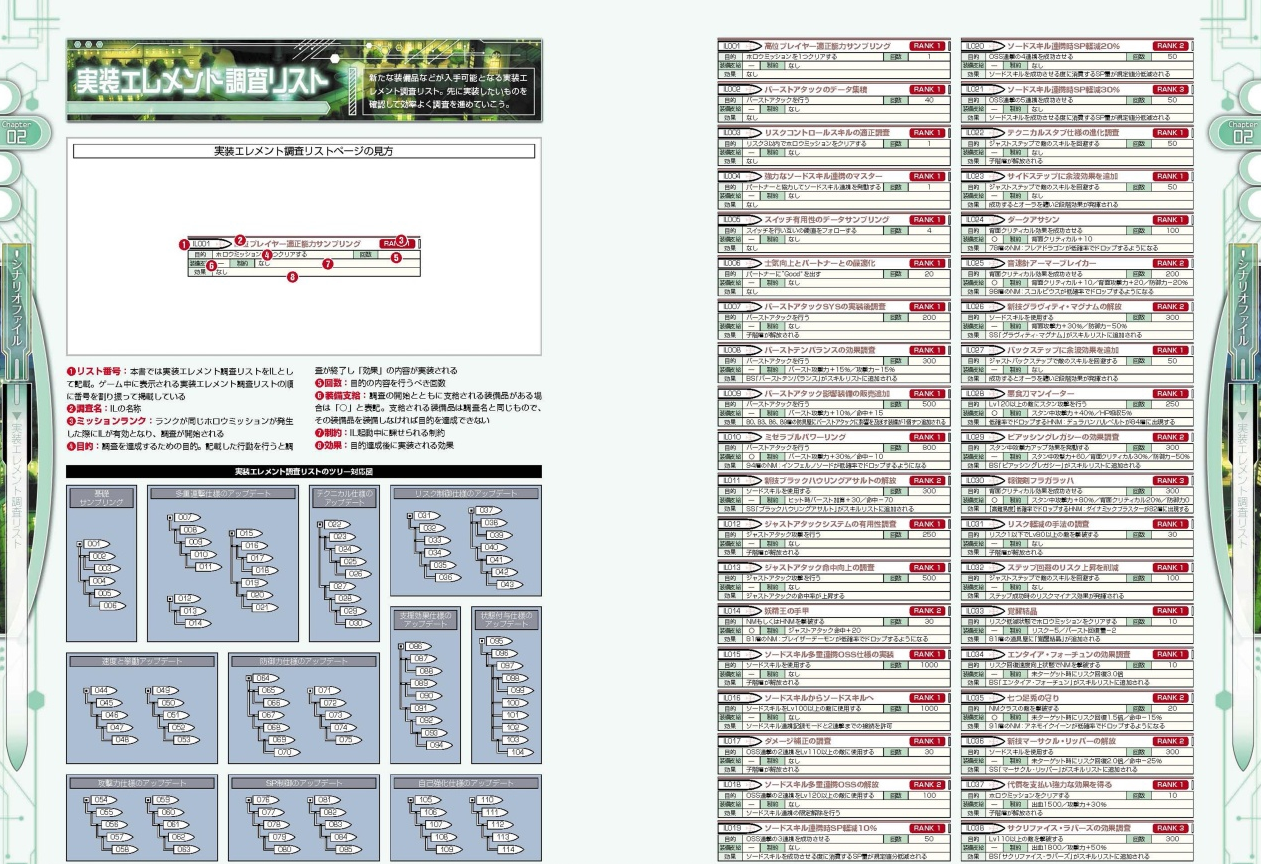1261x864 pixels.
Task: Click the 多重連撃仕様のアップデート group header
Action: coord(222,493)
